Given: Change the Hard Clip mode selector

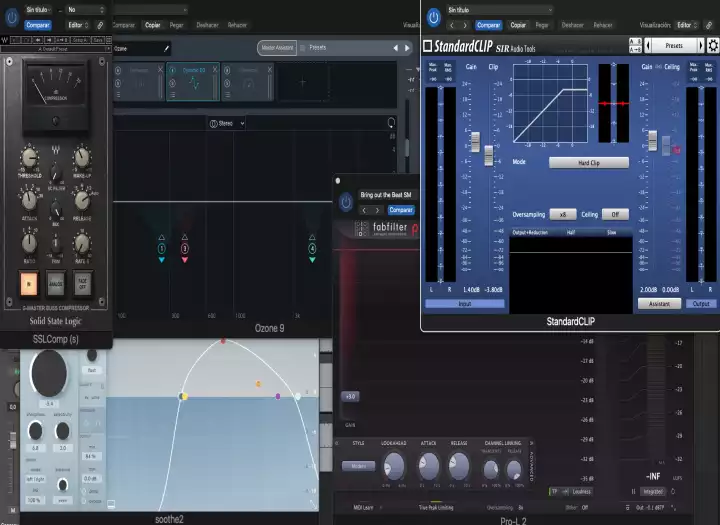Looking at the screenshot, I should tap(589, 163).
